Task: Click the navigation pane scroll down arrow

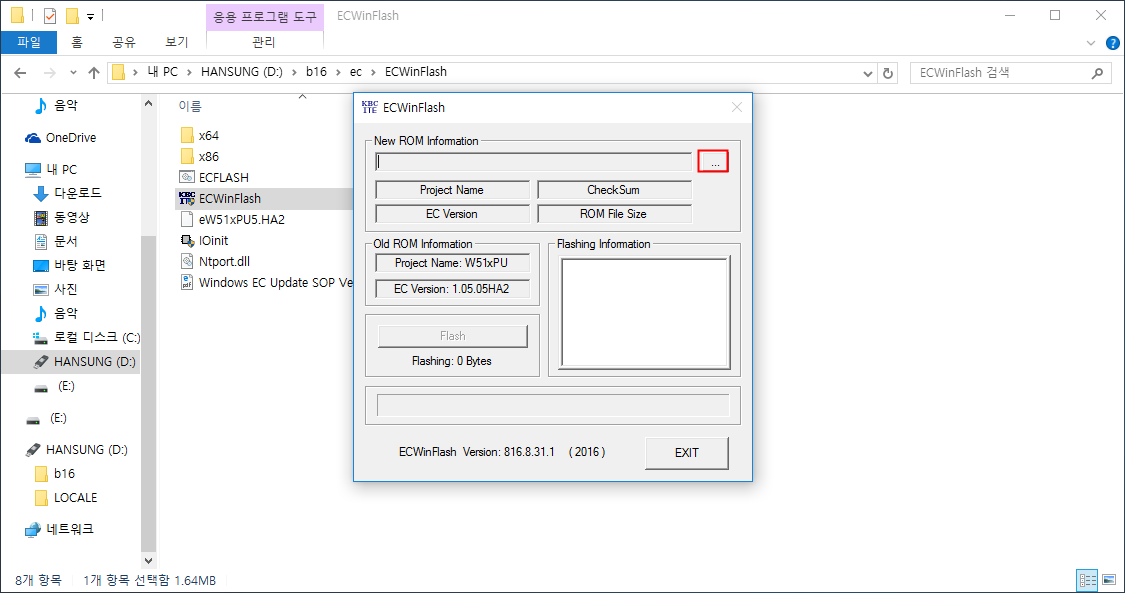Action: 149,561
